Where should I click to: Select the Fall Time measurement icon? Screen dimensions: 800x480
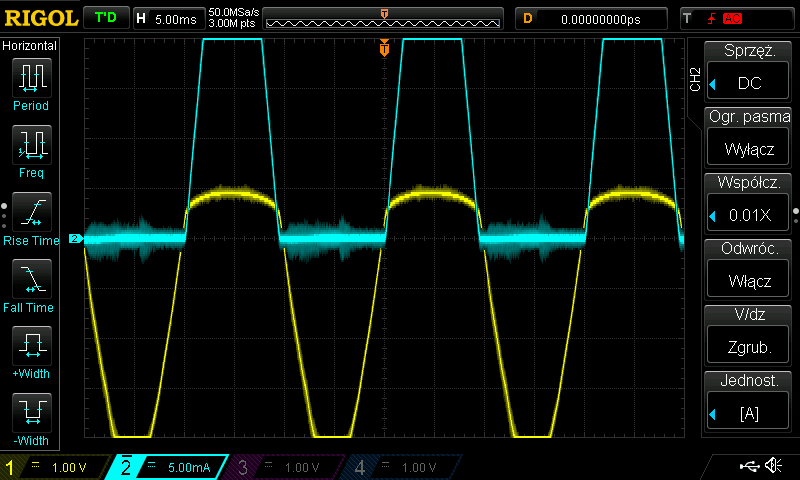pyautogui.click(x=32, y=279)
